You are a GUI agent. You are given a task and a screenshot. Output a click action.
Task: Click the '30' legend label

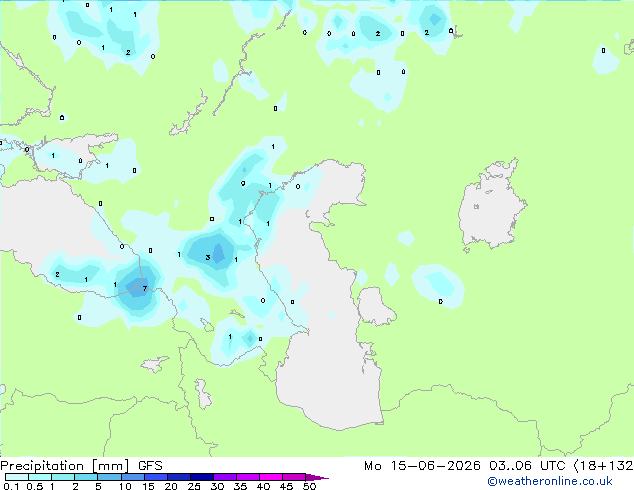point(217,486)
